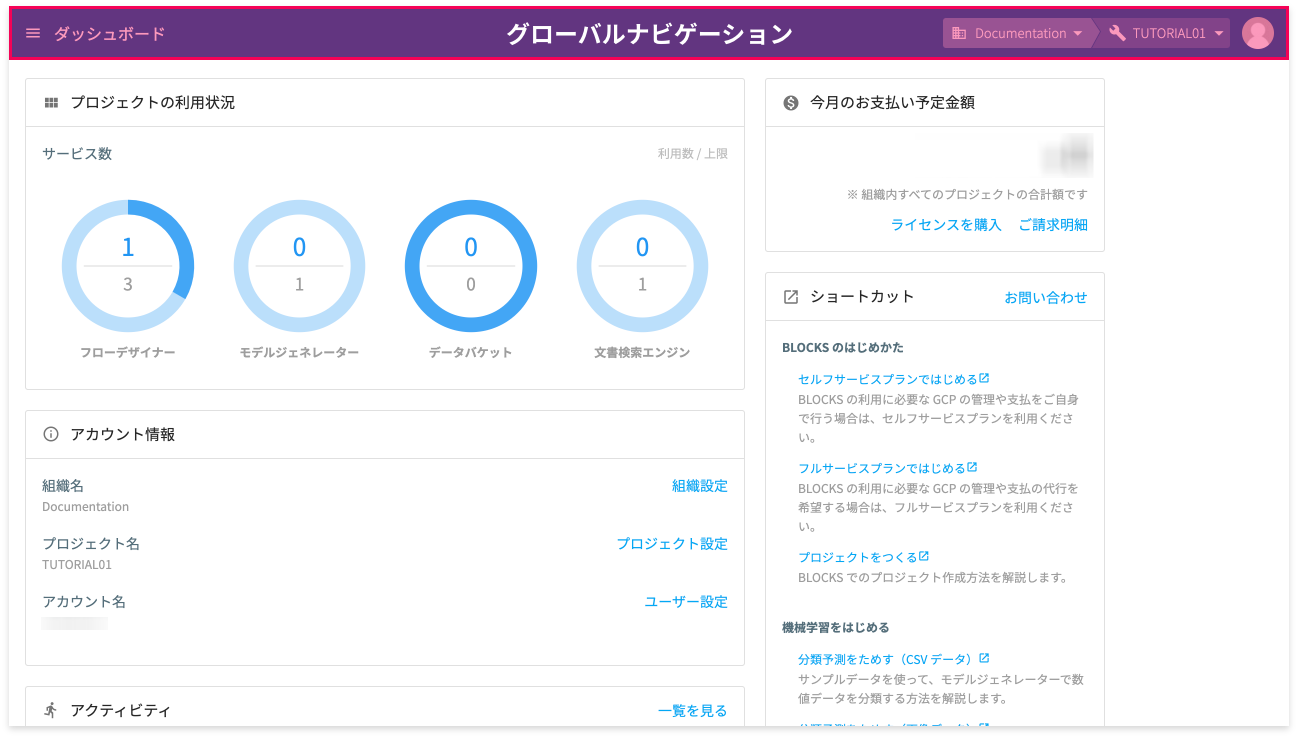Open the ユーザー設定 link

pos(686,602)
